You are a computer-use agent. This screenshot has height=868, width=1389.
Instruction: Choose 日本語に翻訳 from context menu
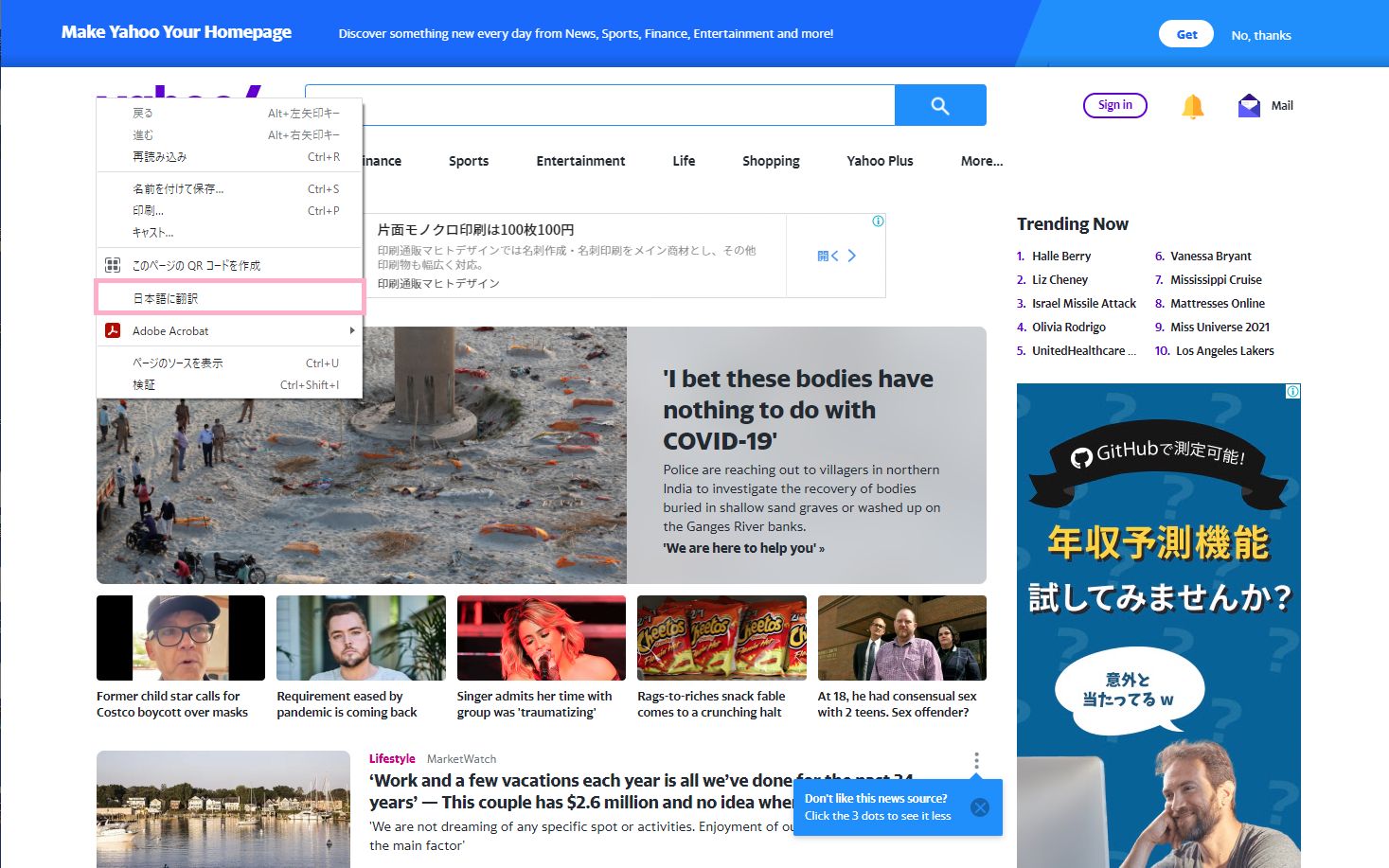pyautogui.click(x=230, y=297)
